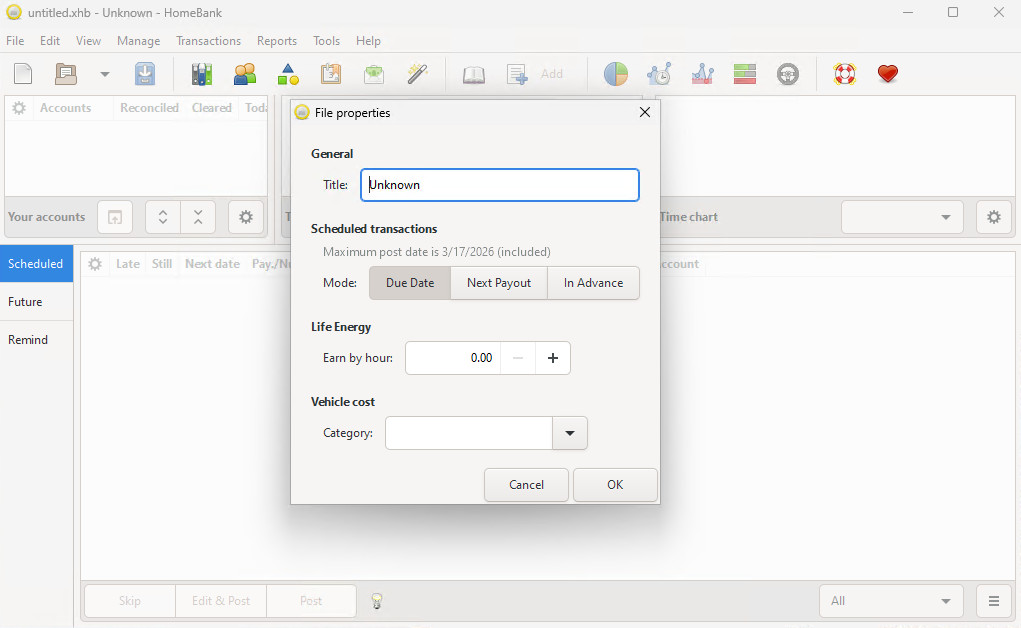Screen dimensions: 1021x628
Task: Expand all account groups
Action: (x=163, y=217)
